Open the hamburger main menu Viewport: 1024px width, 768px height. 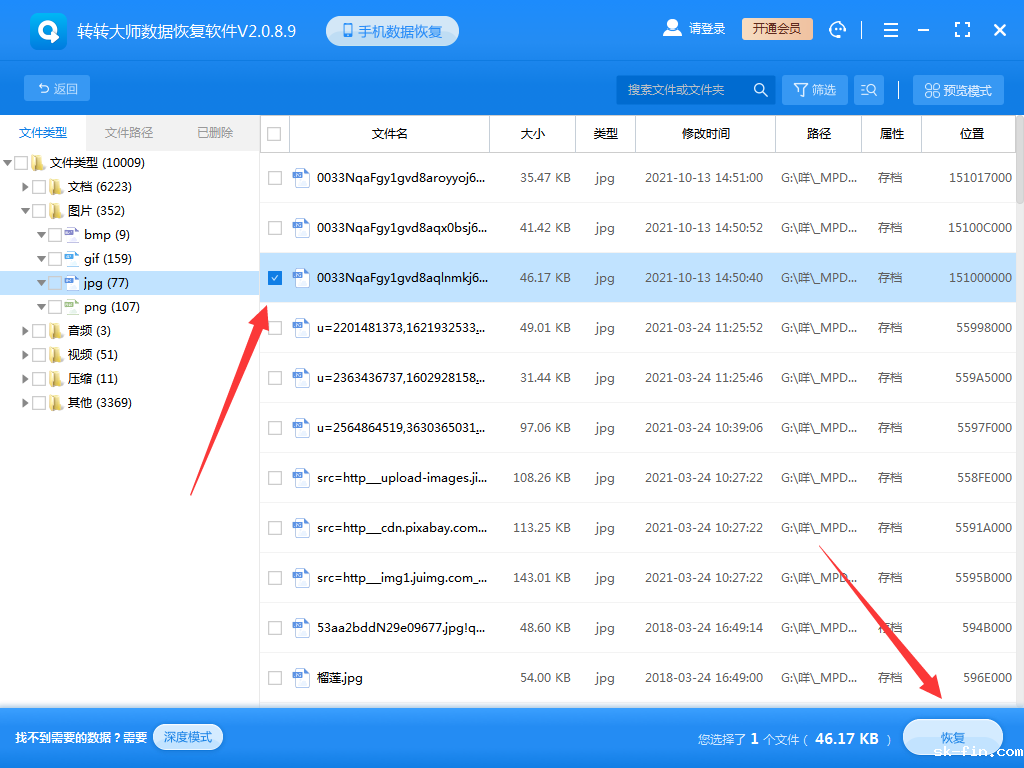pos(890,29)
